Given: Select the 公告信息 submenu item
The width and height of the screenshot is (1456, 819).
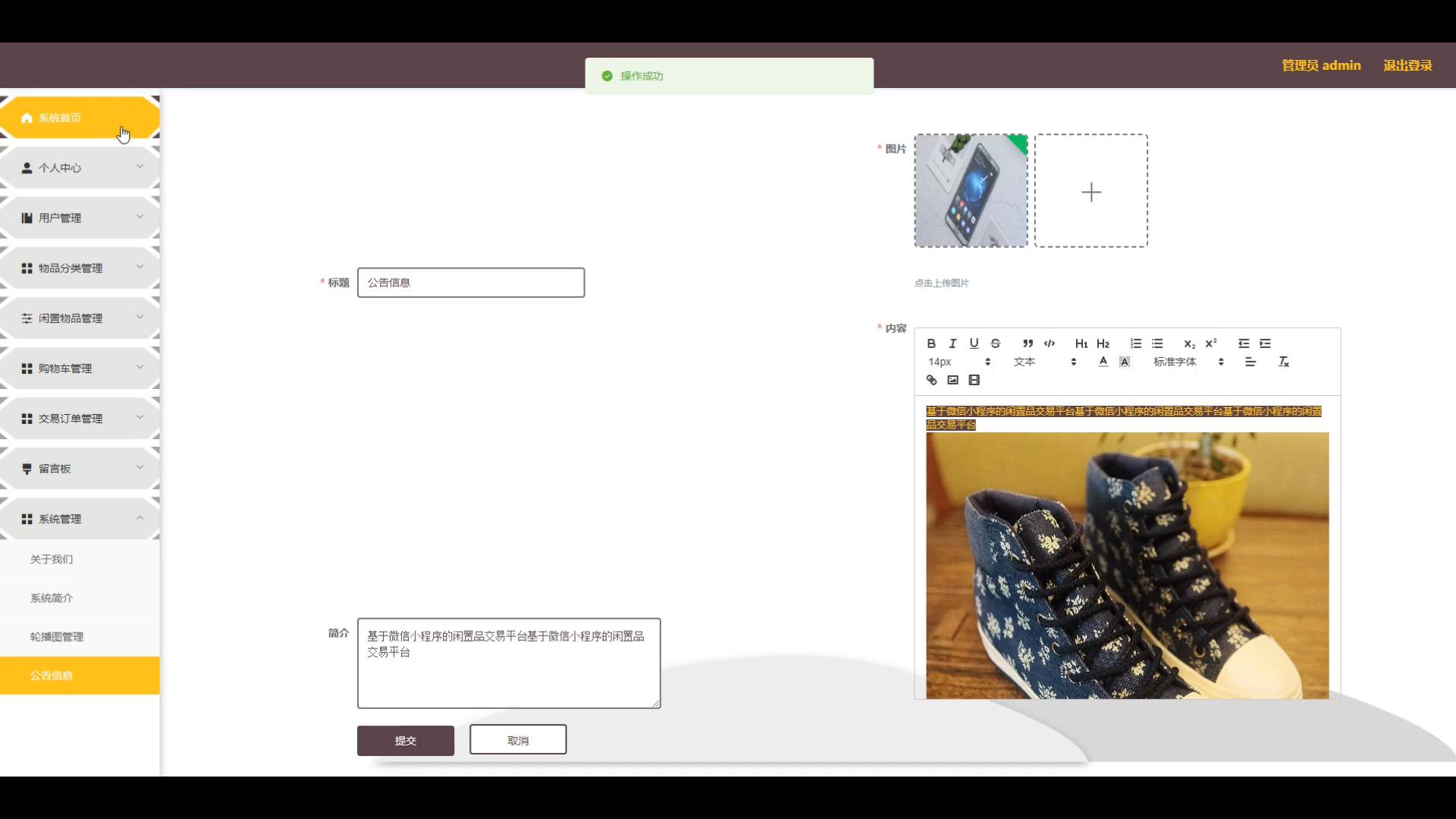Looking at the screenshot, I should point(80,675).
